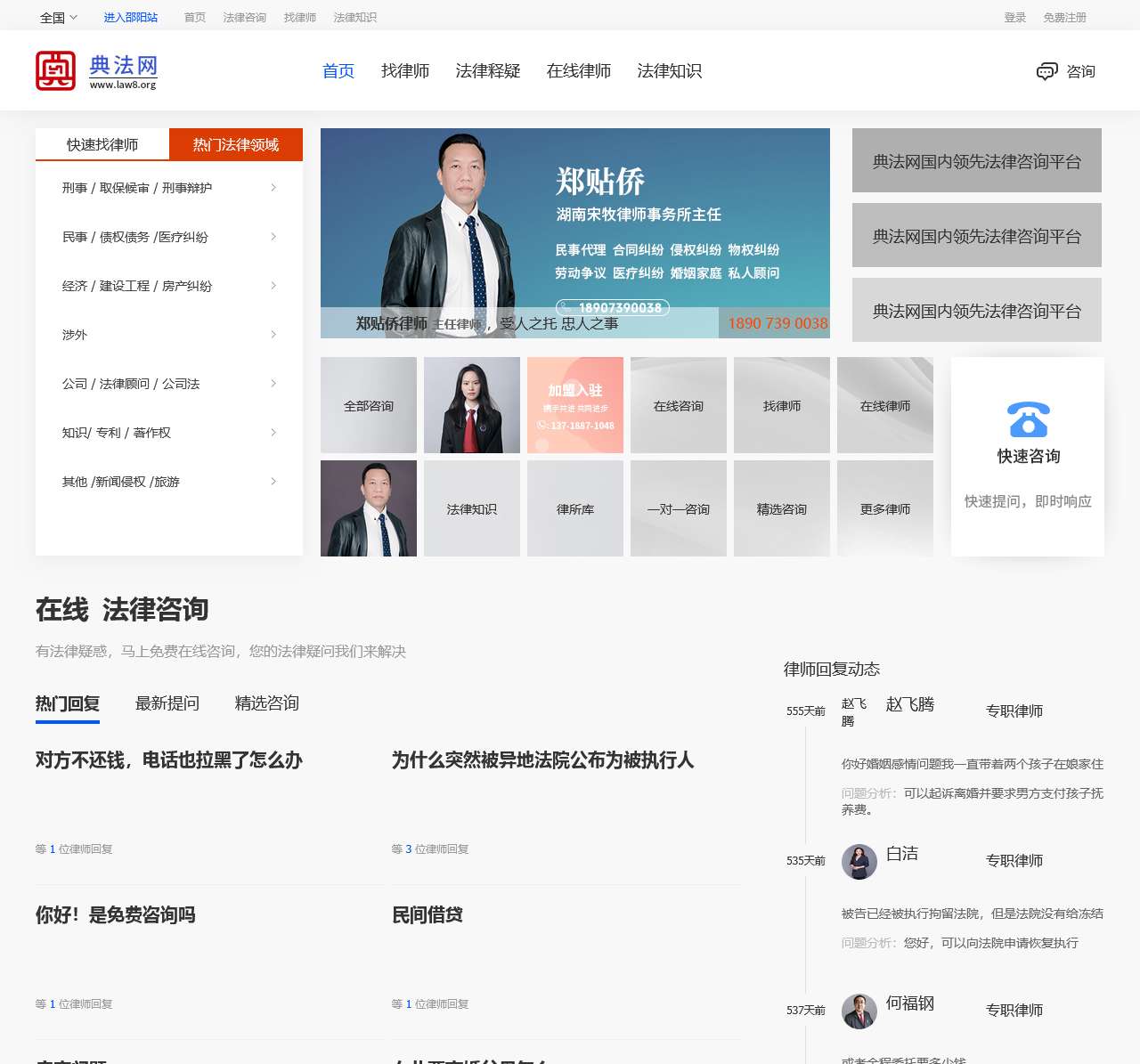Click second 典法网国内领先法律咨询平台 banner
This screenshot has width=1140, height=1064.
point(977,235)
